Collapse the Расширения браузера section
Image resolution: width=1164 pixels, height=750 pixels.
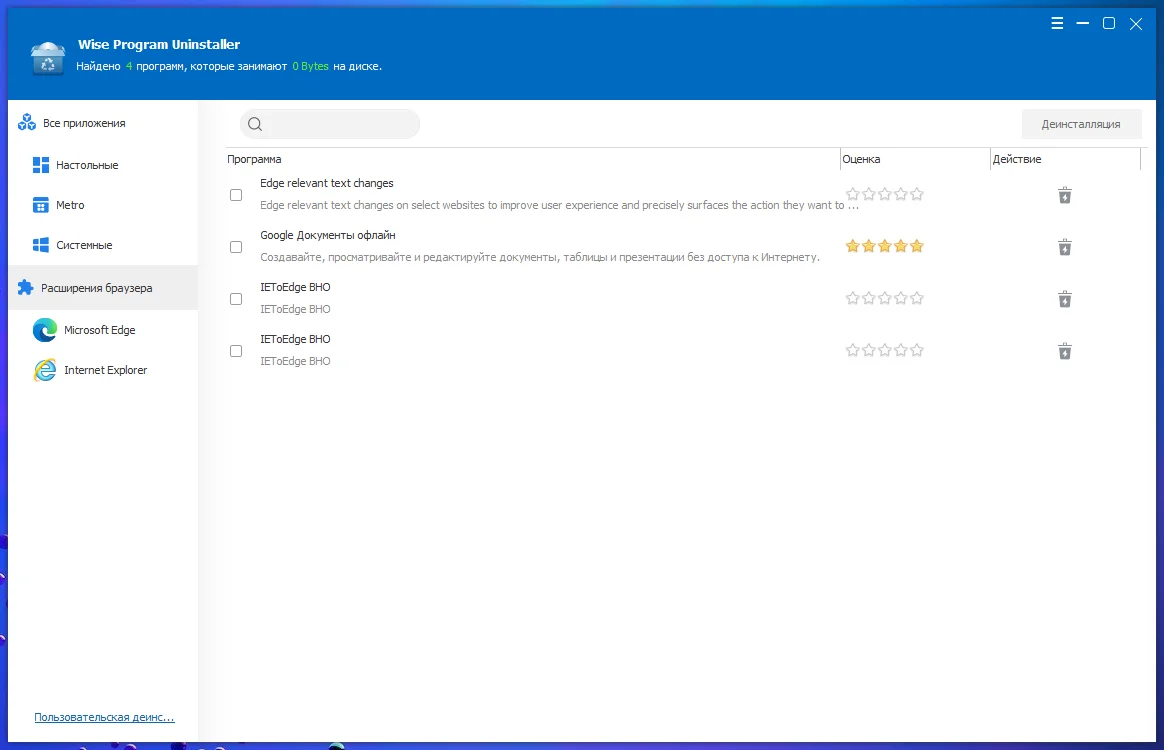[96, 288]
